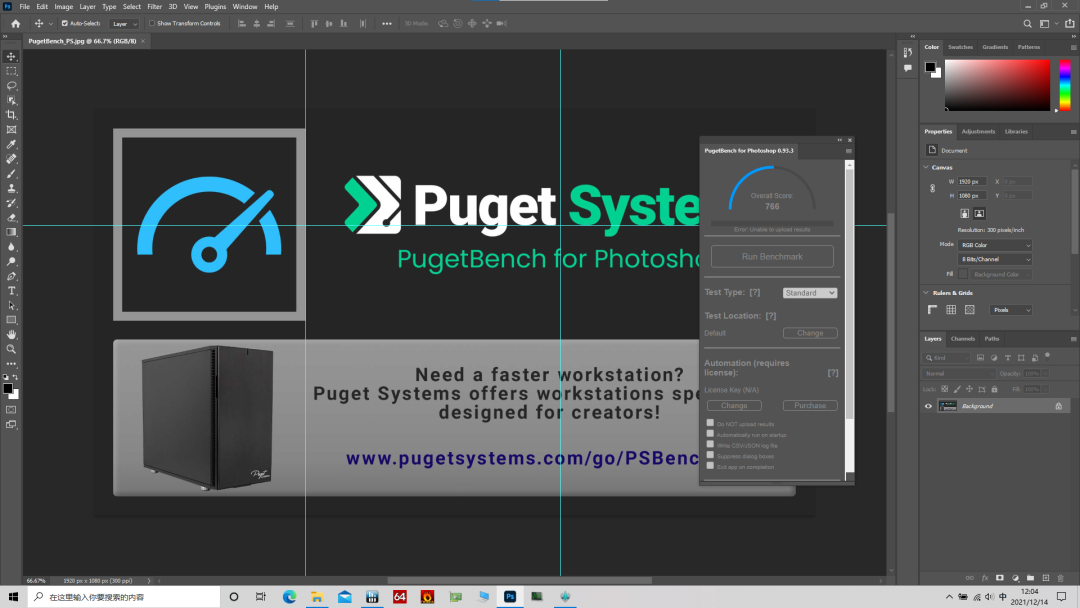The width and height of the screenshot is (1080, 608).
Task: Delete layer with the trash icon
Action: [1061, 578]
